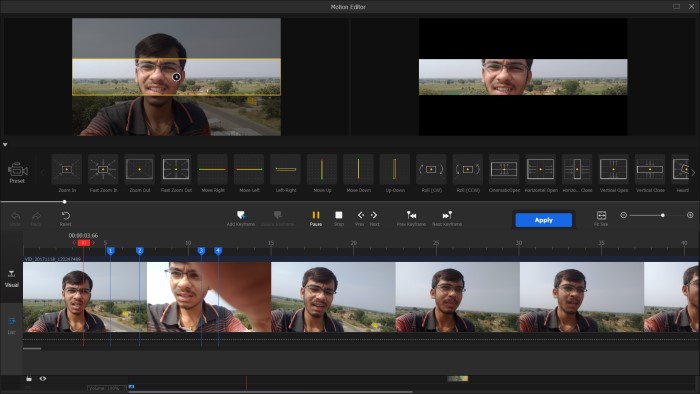Step to the next frame

tap(374, 219)
